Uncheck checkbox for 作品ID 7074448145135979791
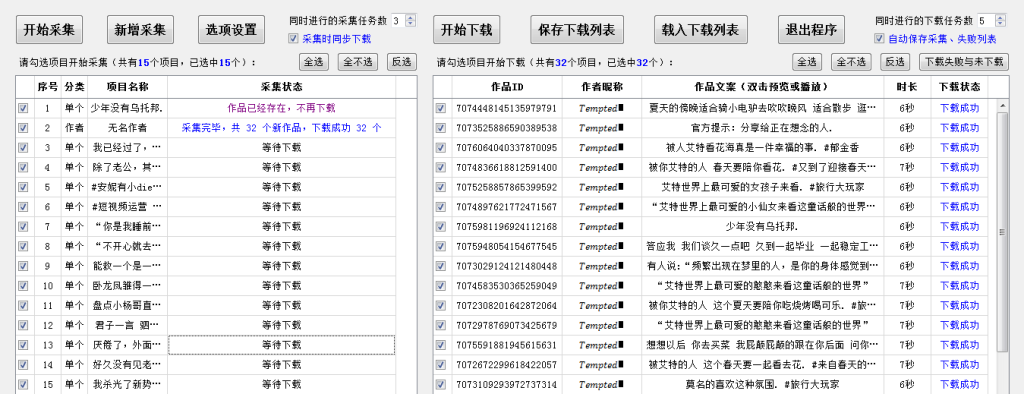This screenshot has height=394, width=1024. (441, 108)
